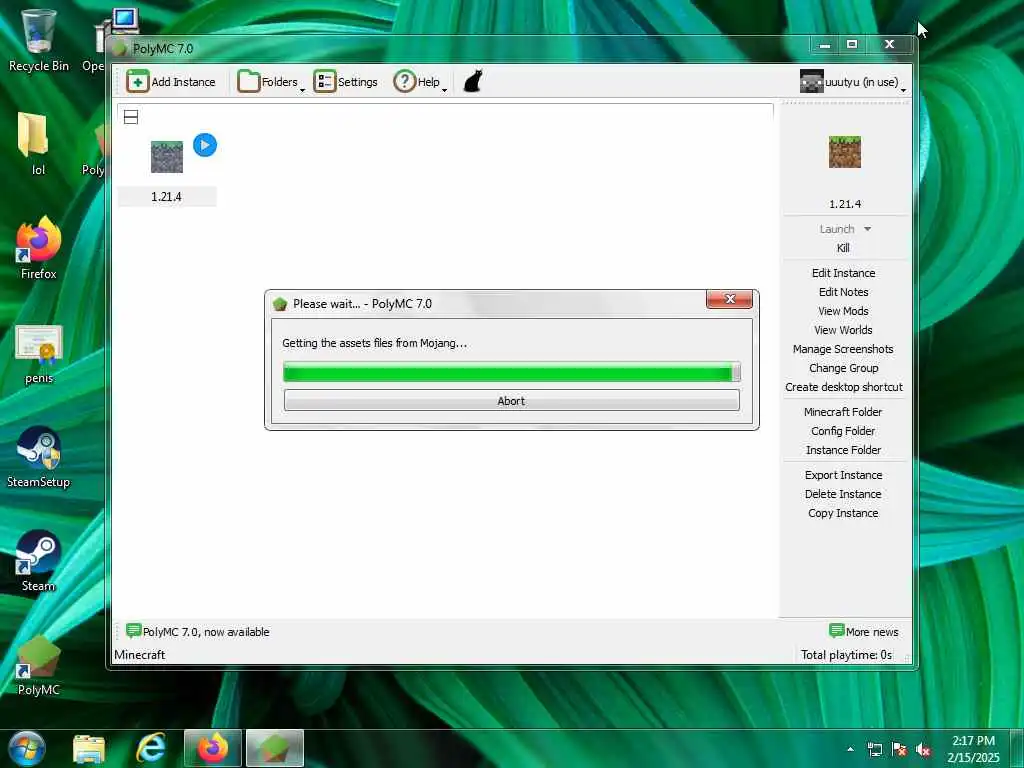Click Copy Instance
The height and width of the screenshot is (768, 1024).
click(x=843, y=513)
